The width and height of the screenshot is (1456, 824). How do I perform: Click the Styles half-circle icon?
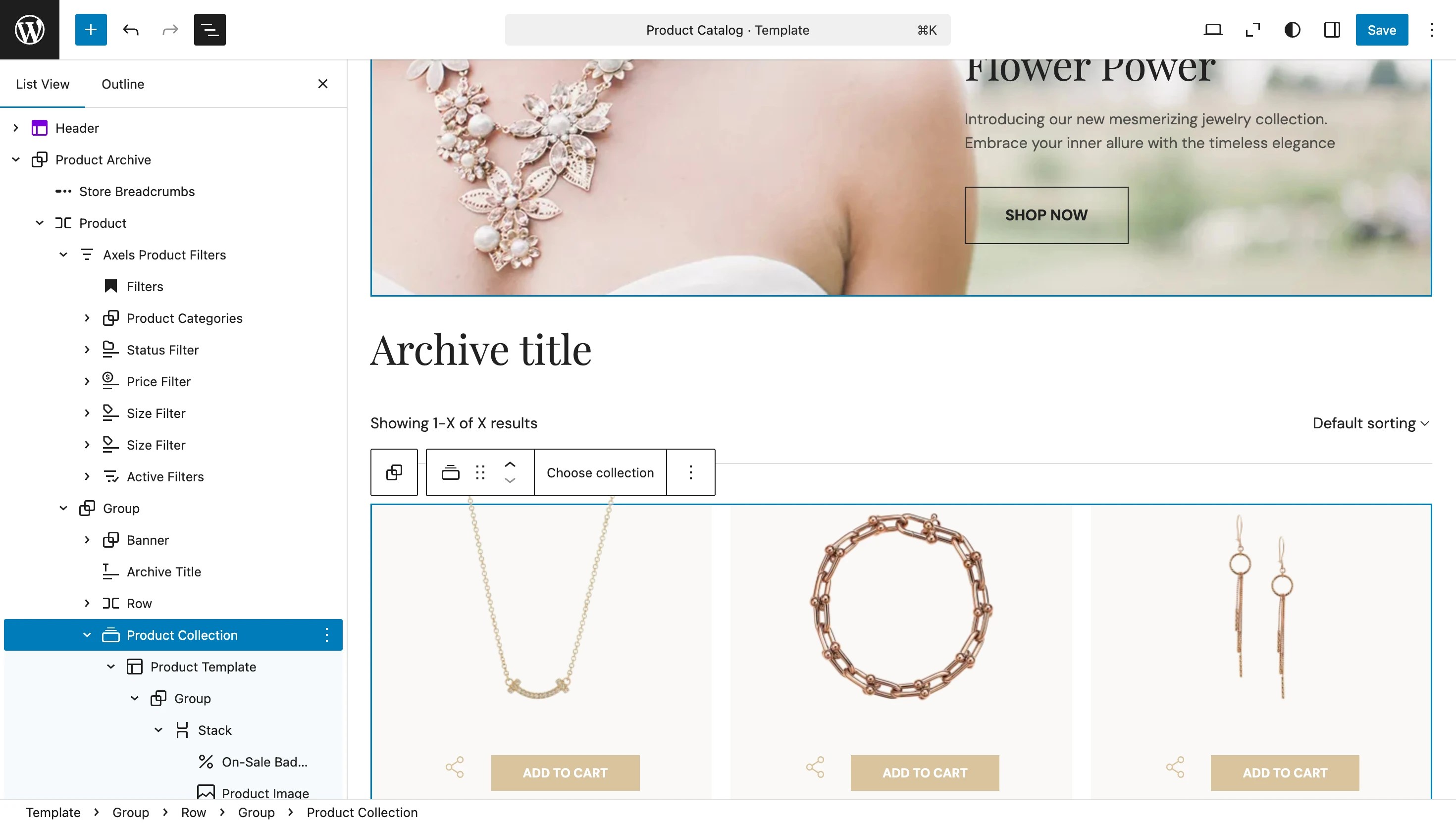point(1292,29)
